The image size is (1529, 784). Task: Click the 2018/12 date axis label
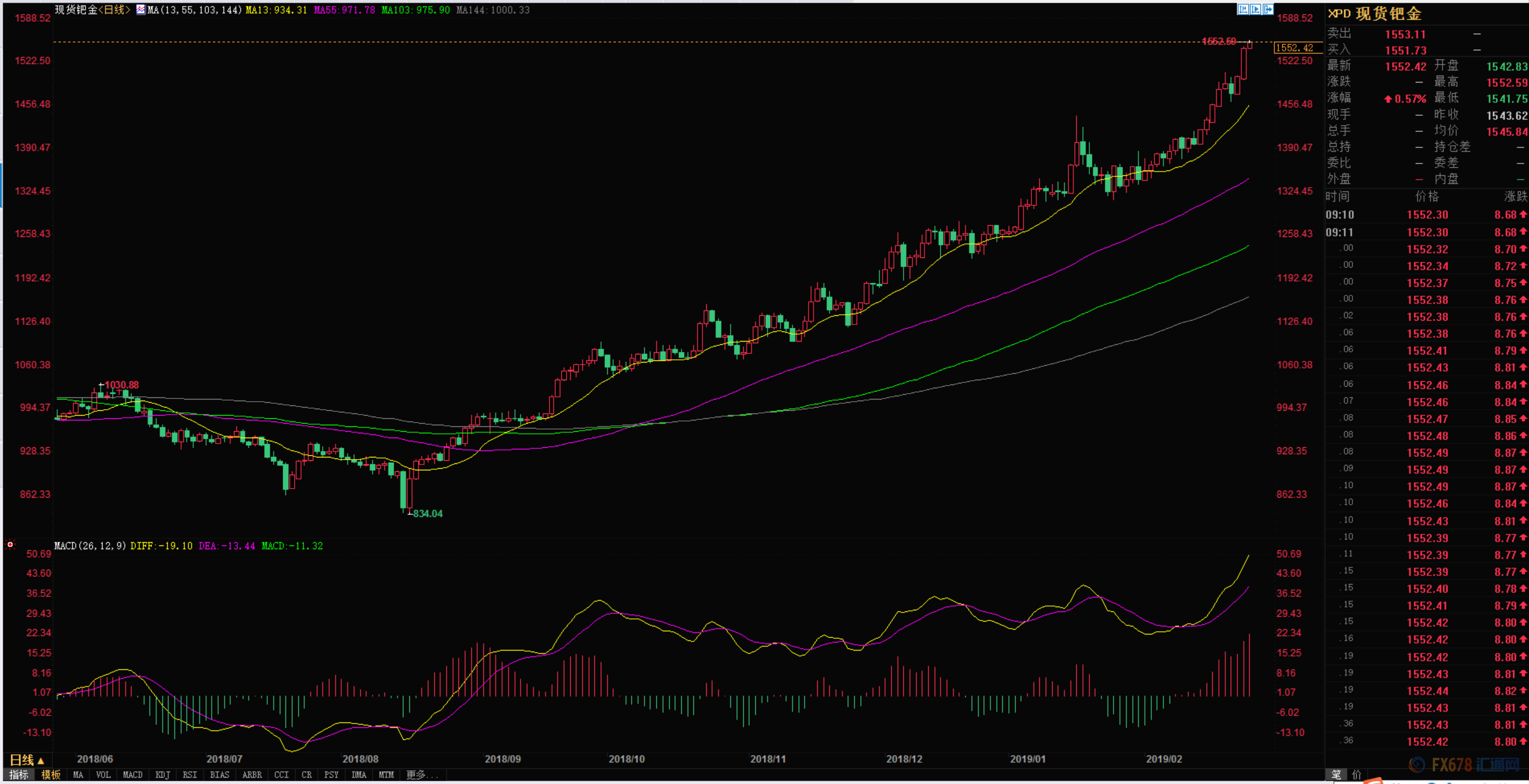(905, 758)
